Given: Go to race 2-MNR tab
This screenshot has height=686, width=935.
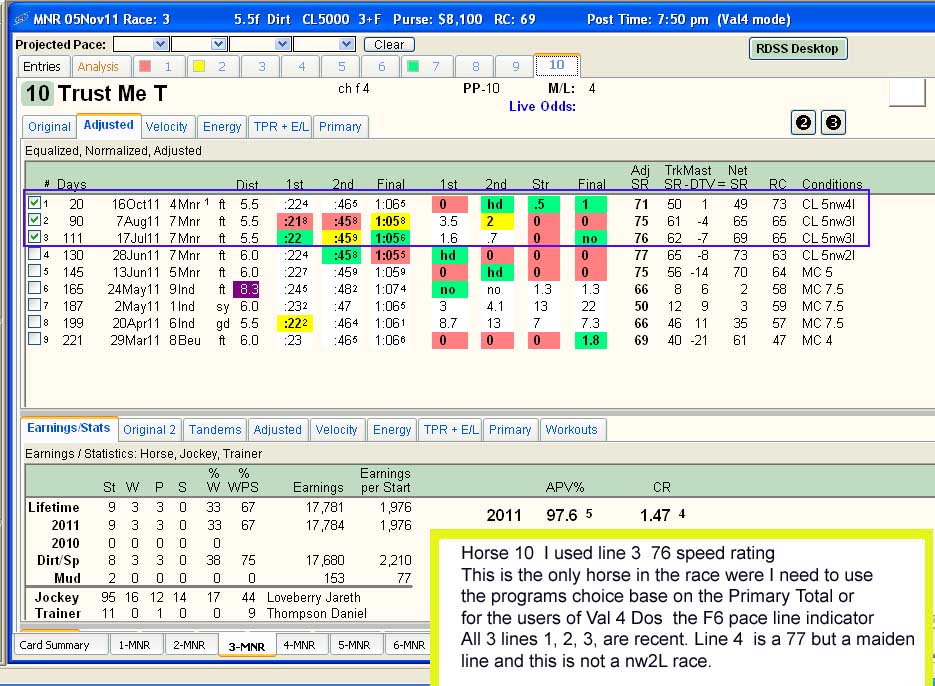Looking at the screenshot, I should pos(189,645).
